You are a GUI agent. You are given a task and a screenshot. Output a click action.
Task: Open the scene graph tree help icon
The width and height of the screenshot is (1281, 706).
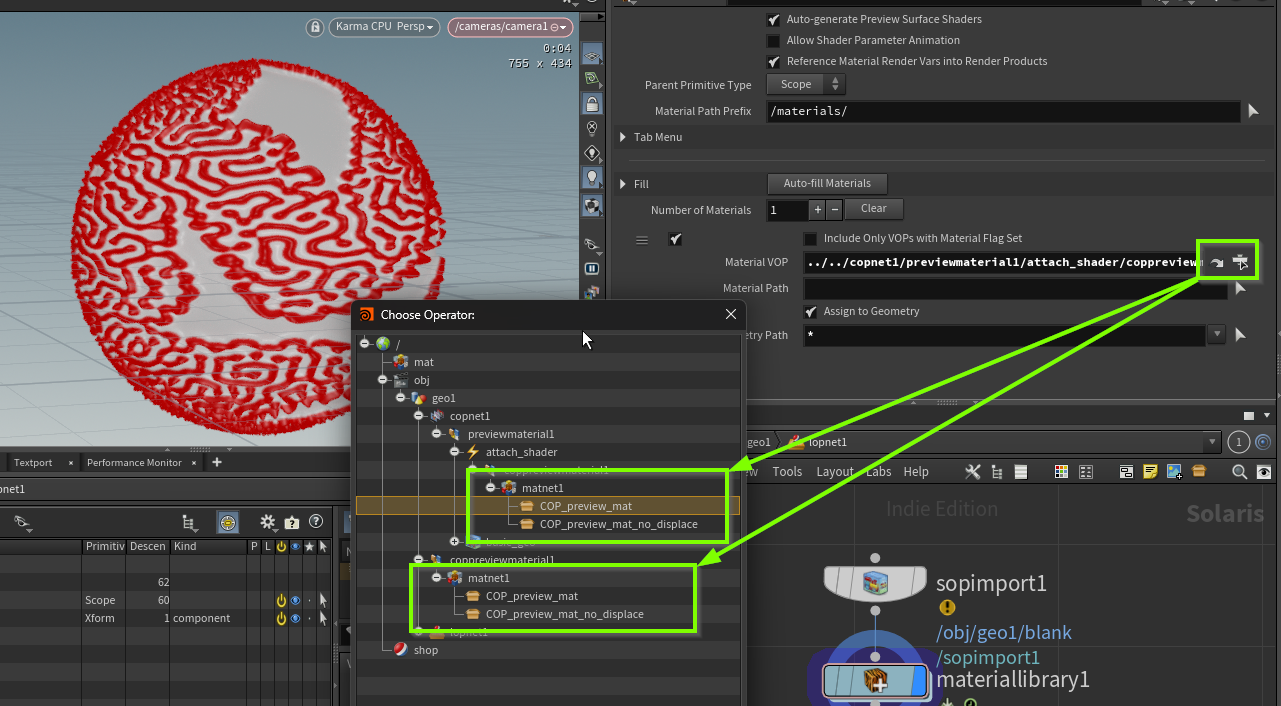(x=316, y=522)
